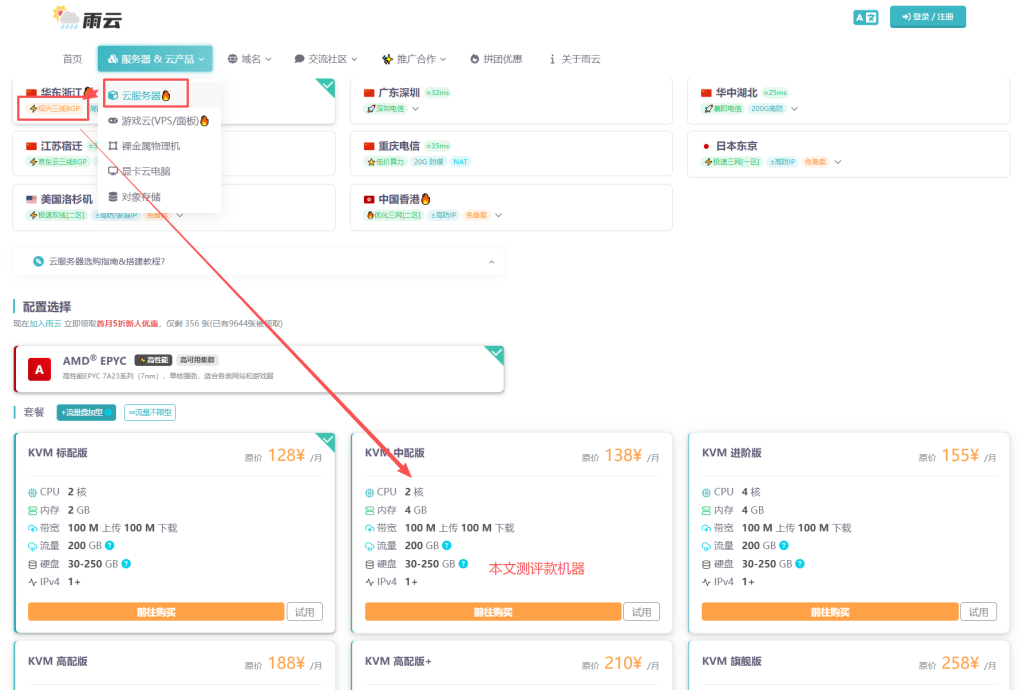Toggle the language translate icon
1024x690 pixels.
click(865, 18)
